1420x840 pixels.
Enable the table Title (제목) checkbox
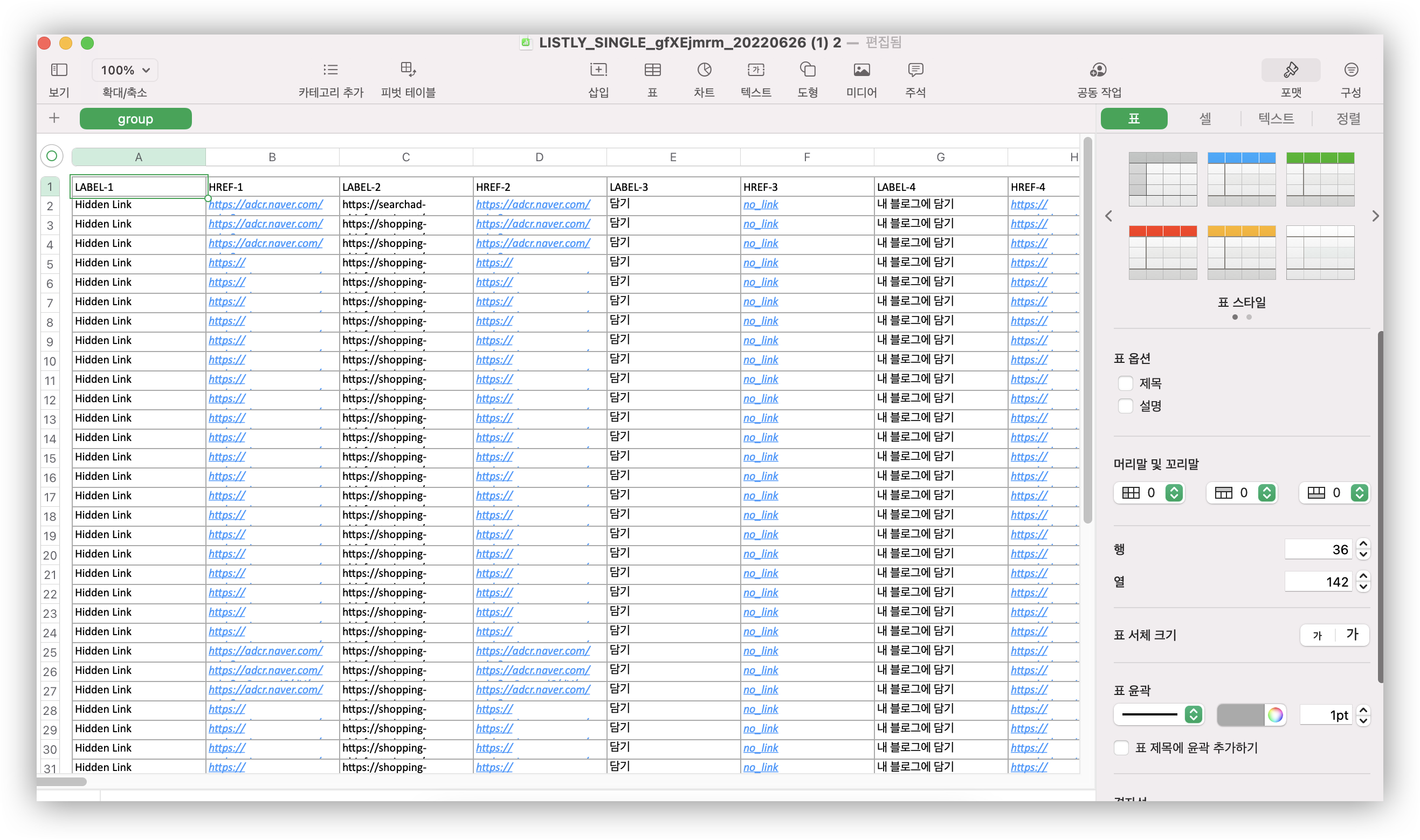coord(1125,383)
